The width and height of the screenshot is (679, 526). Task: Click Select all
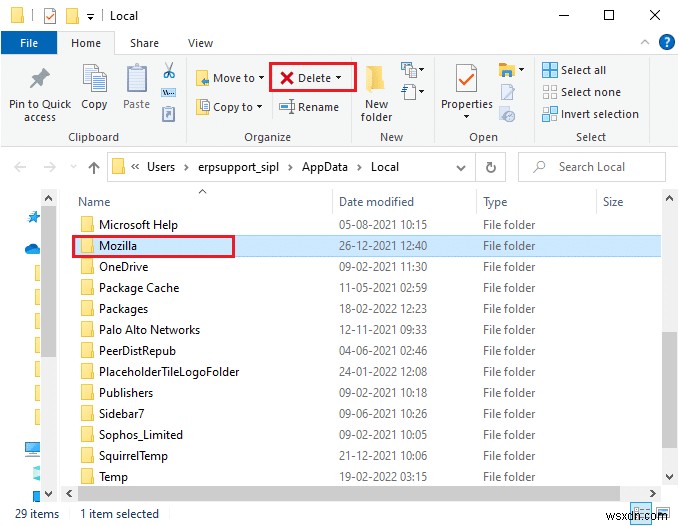point(574,70)
